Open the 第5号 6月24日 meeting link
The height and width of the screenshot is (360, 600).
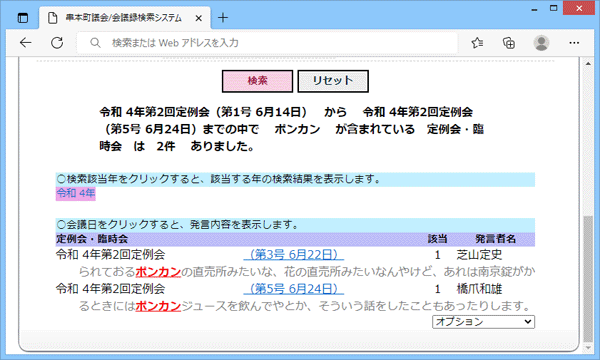(x=293, y=288)
